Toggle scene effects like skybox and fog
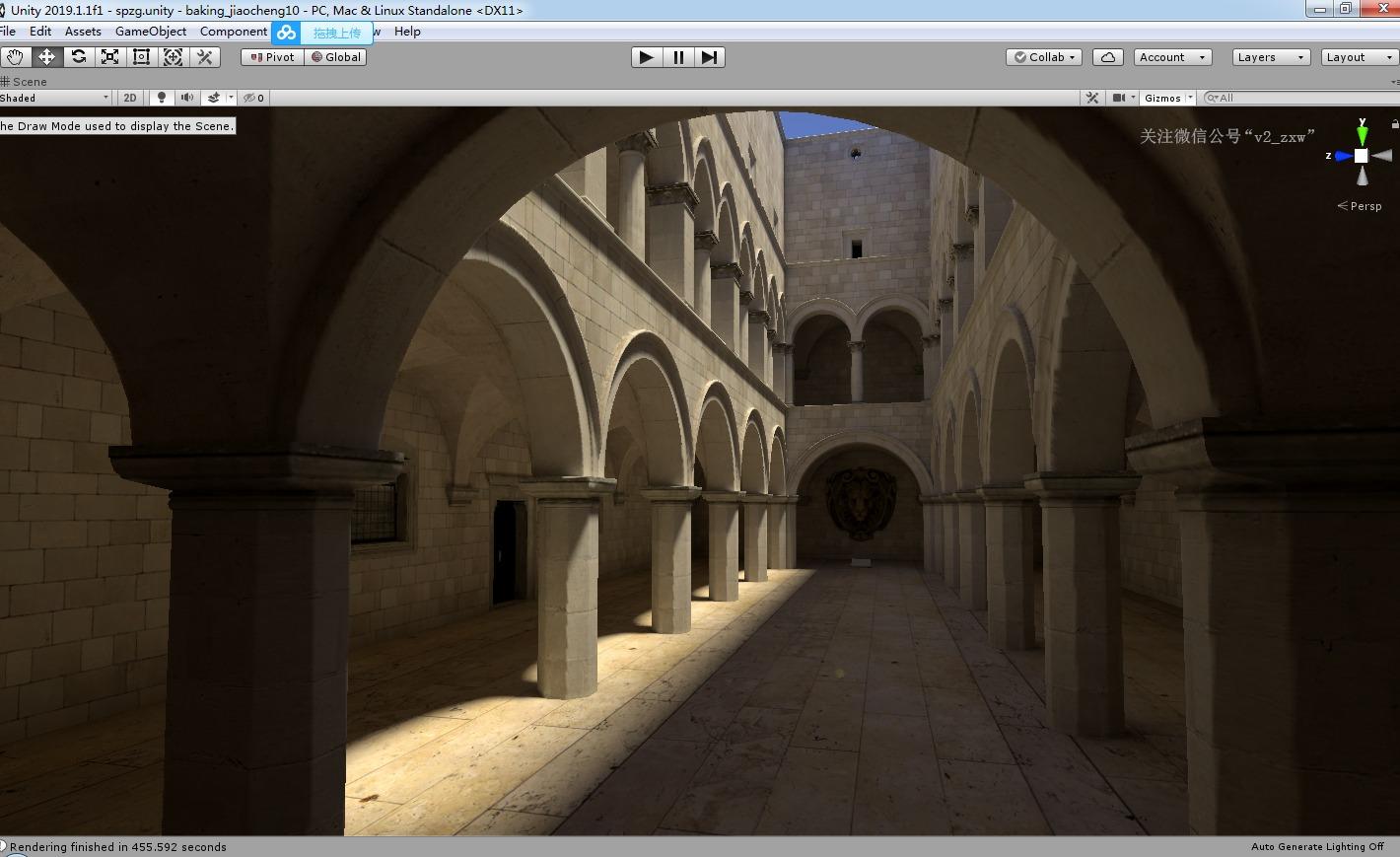Image resolution: width=1400 pixels, height=857 pixels. click(x=214, y=98)
